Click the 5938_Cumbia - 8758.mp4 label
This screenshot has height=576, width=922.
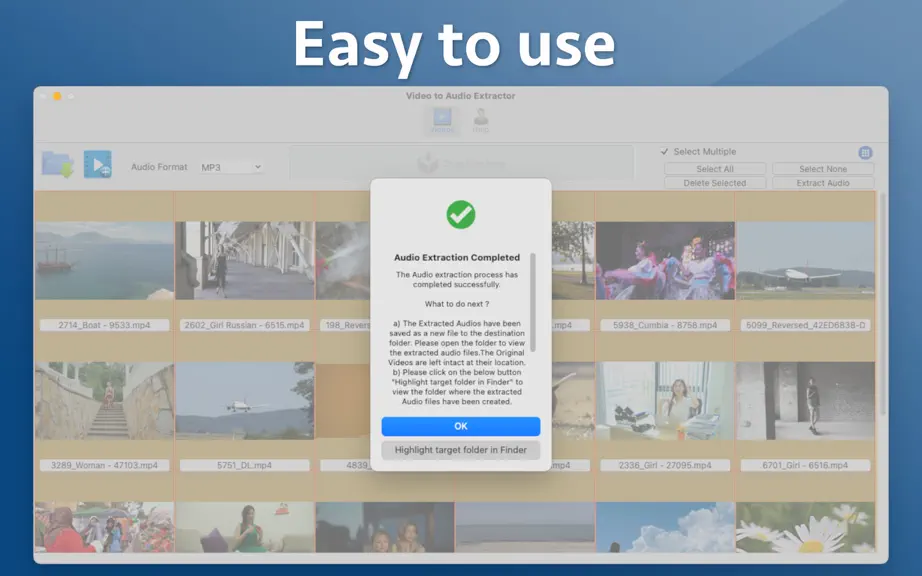pos(665,325)
